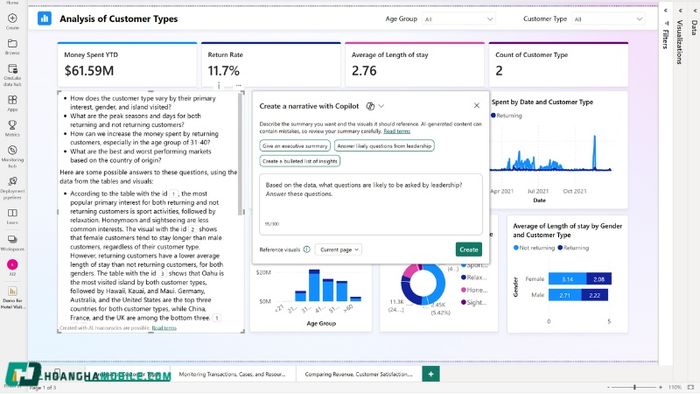Choose Create a bulleted list of insights

coord(300,161)
